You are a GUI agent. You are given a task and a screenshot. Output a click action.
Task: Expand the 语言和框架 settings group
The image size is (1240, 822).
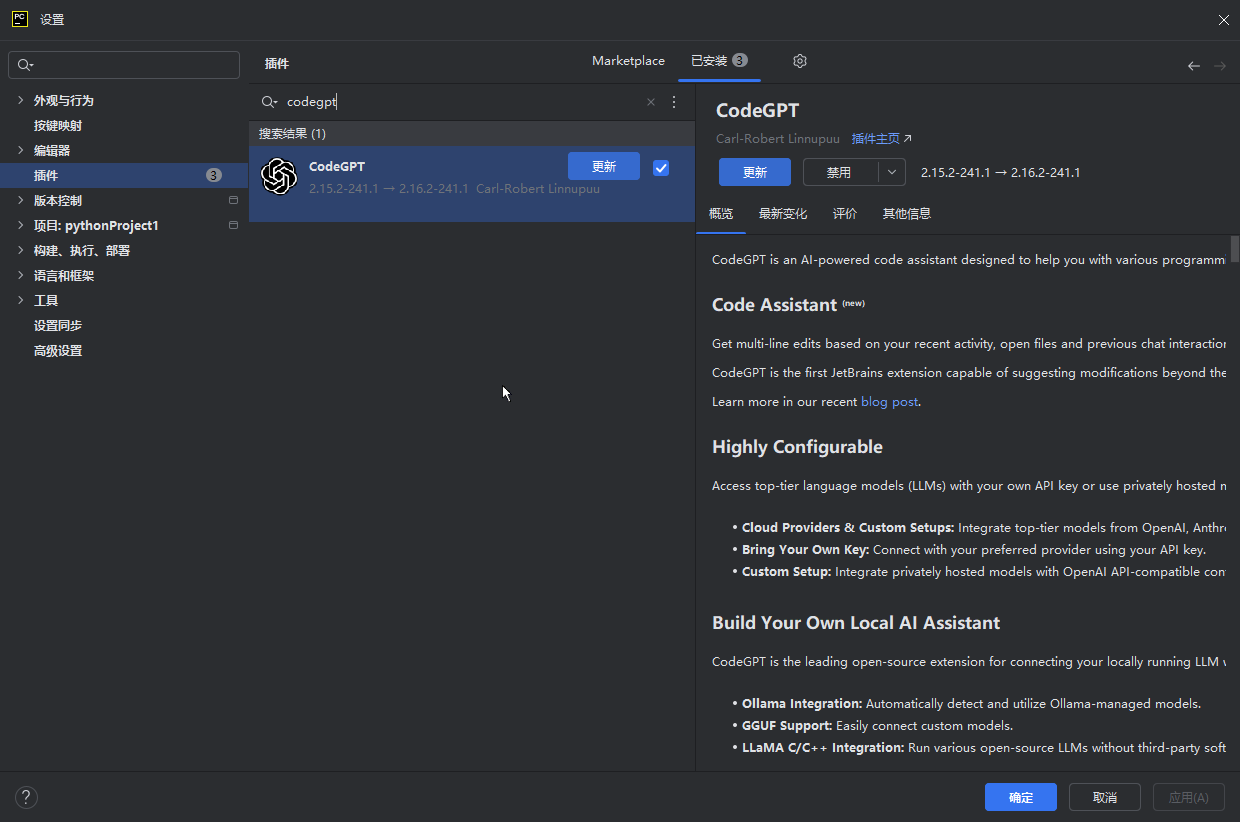click(20, 275)
